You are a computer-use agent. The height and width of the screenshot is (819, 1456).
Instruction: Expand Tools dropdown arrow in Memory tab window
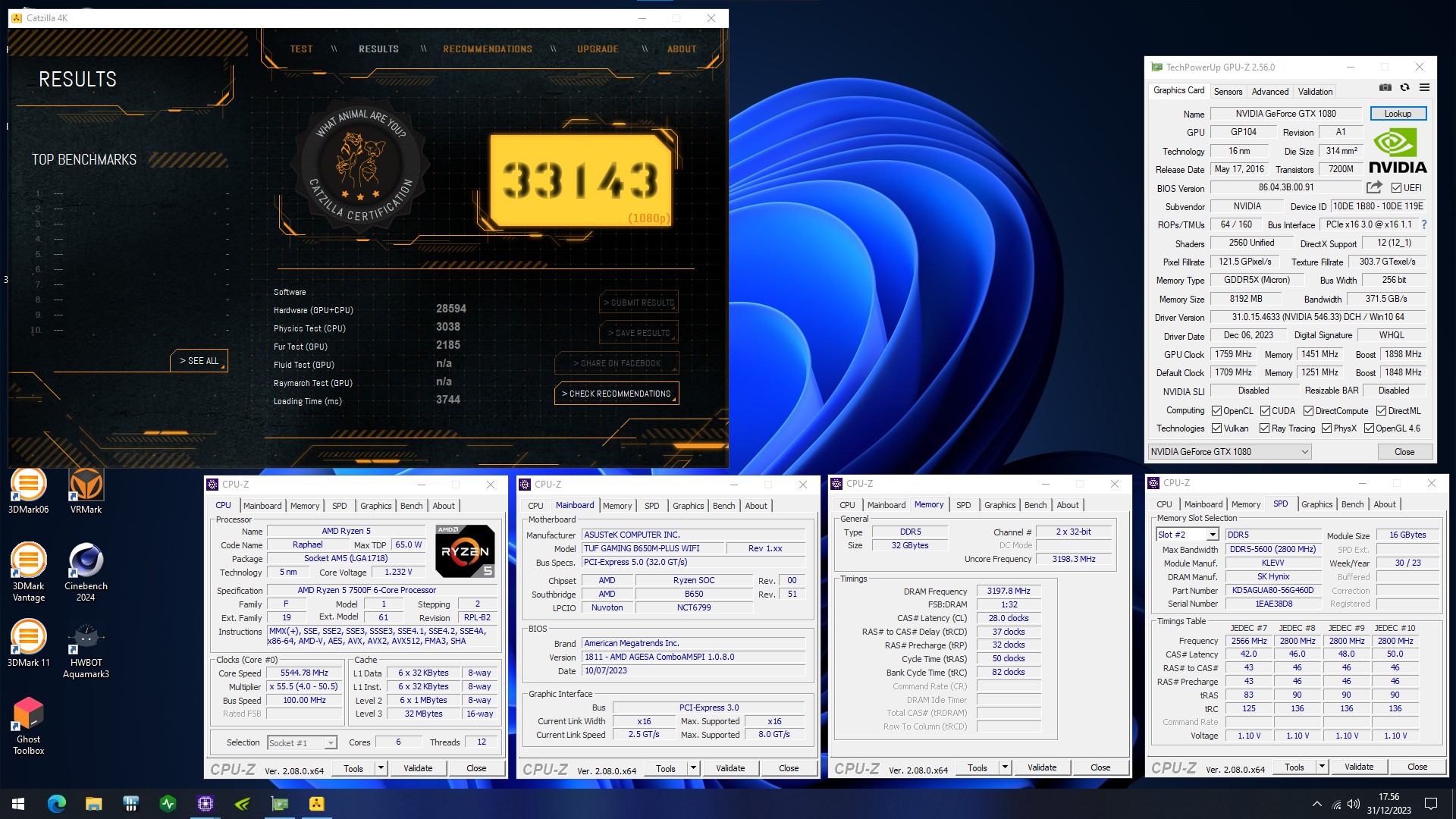point(1005,767)
